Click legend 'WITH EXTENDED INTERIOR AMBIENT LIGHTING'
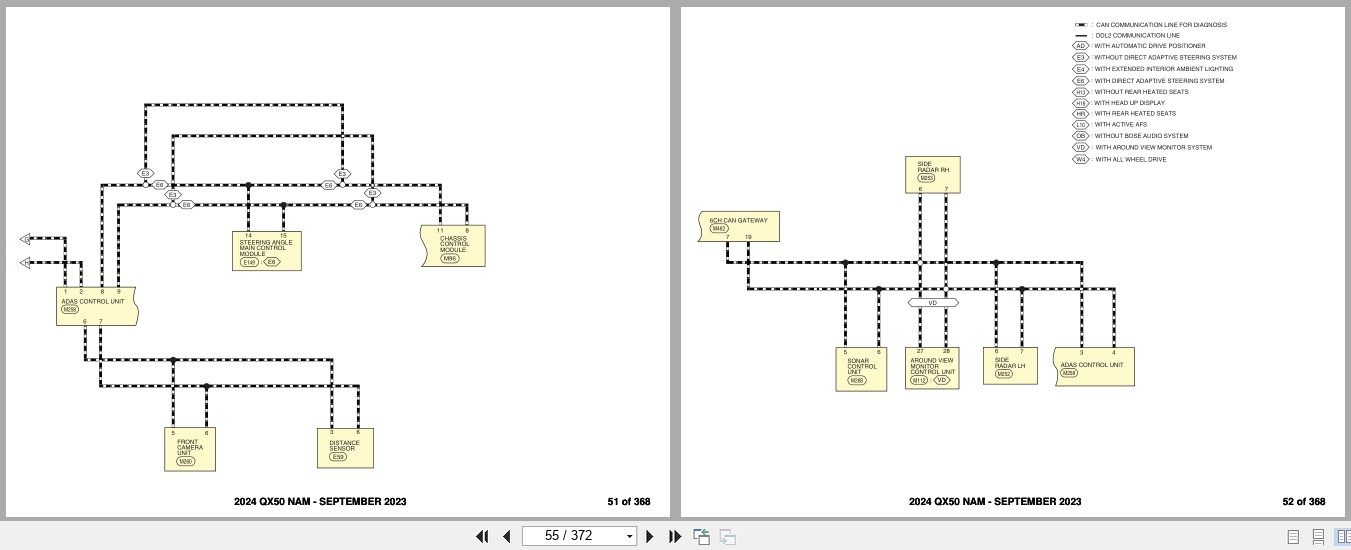 [1164, 69]
